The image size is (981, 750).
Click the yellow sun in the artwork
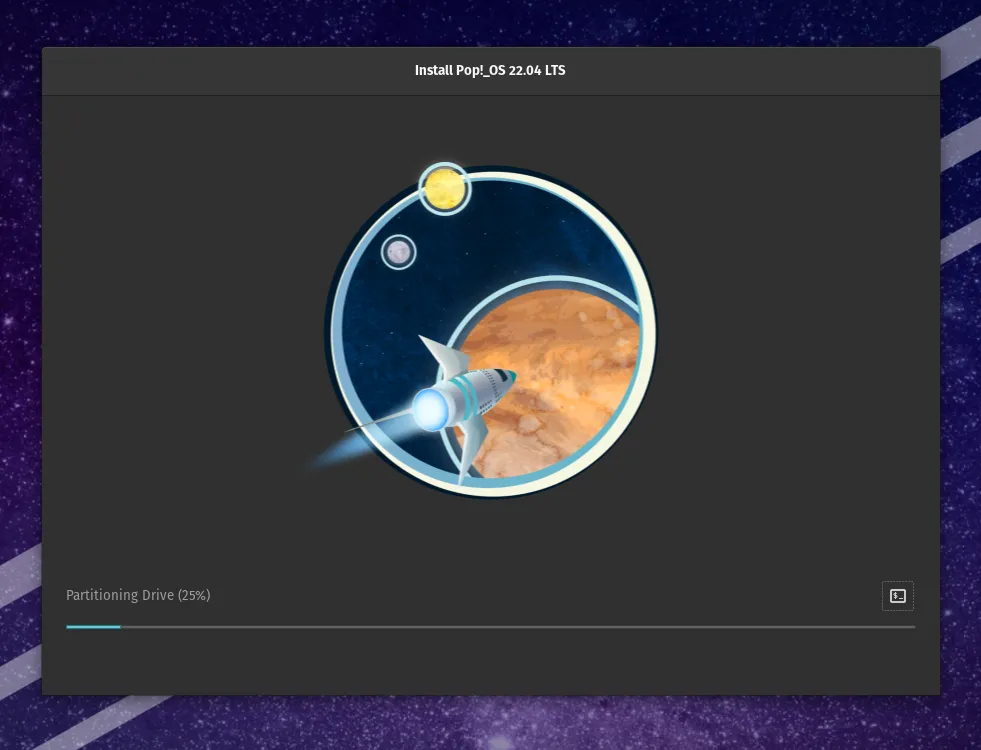pyautogui.click(x=444, y=188)
